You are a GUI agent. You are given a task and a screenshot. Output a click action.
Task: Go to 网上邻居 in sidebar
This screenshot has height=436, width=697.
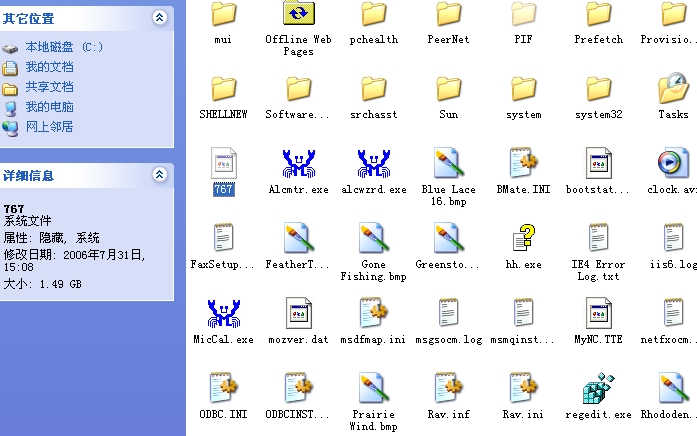coord(49,127)
